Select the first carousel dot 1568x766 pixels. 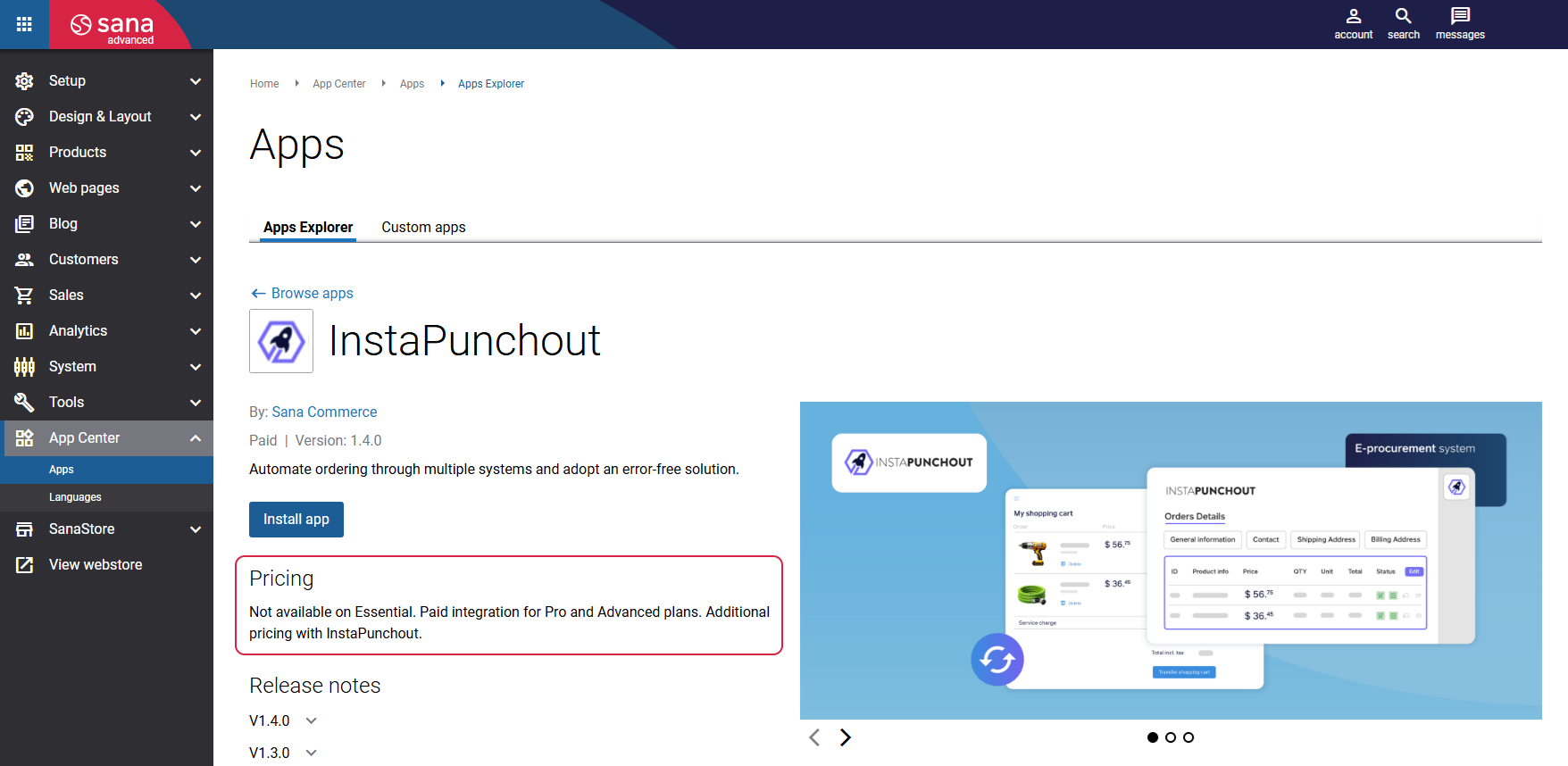point(1153,737)
